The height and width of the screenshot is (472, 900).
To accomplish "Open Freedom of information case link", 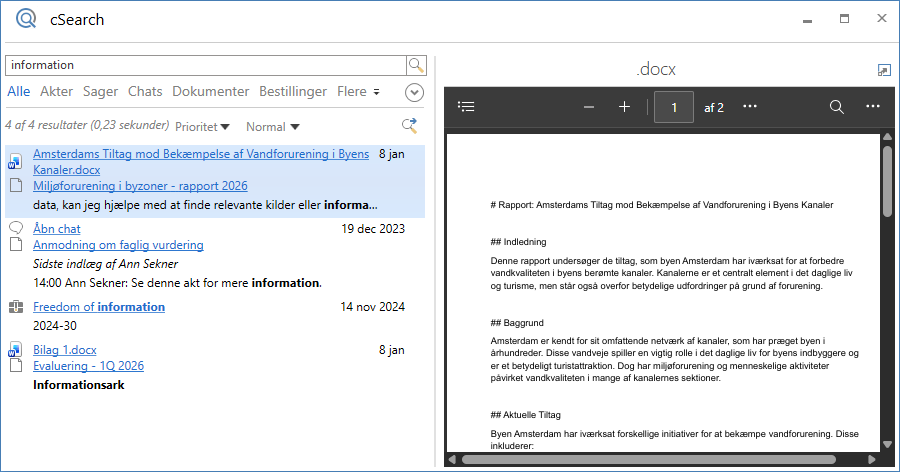I will 99,307.
